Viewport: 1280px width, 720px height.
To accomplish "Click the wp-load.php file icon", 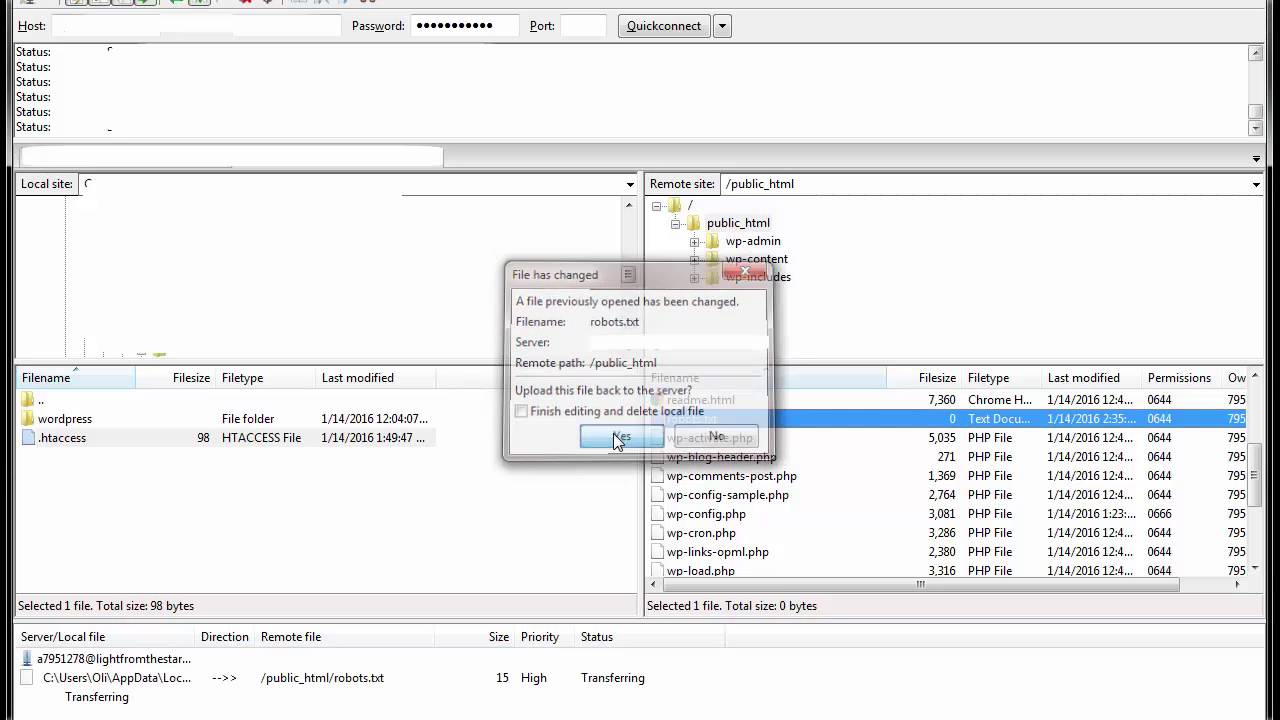I will (x=657, y=571).
